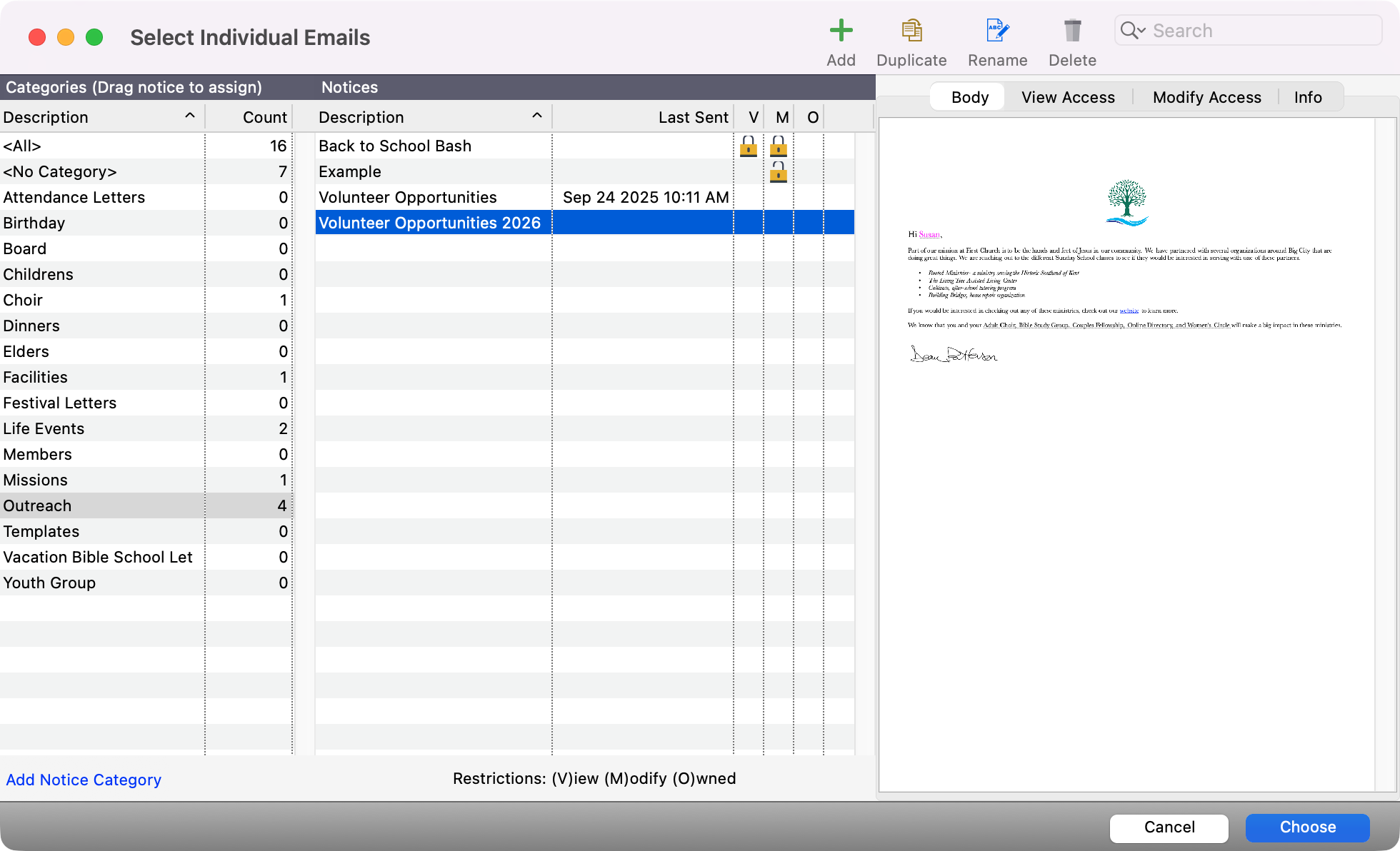The height and width of the screenshot is (851, 1400).
Task: Select the Missions category
Action: click(x=146, y=480)
